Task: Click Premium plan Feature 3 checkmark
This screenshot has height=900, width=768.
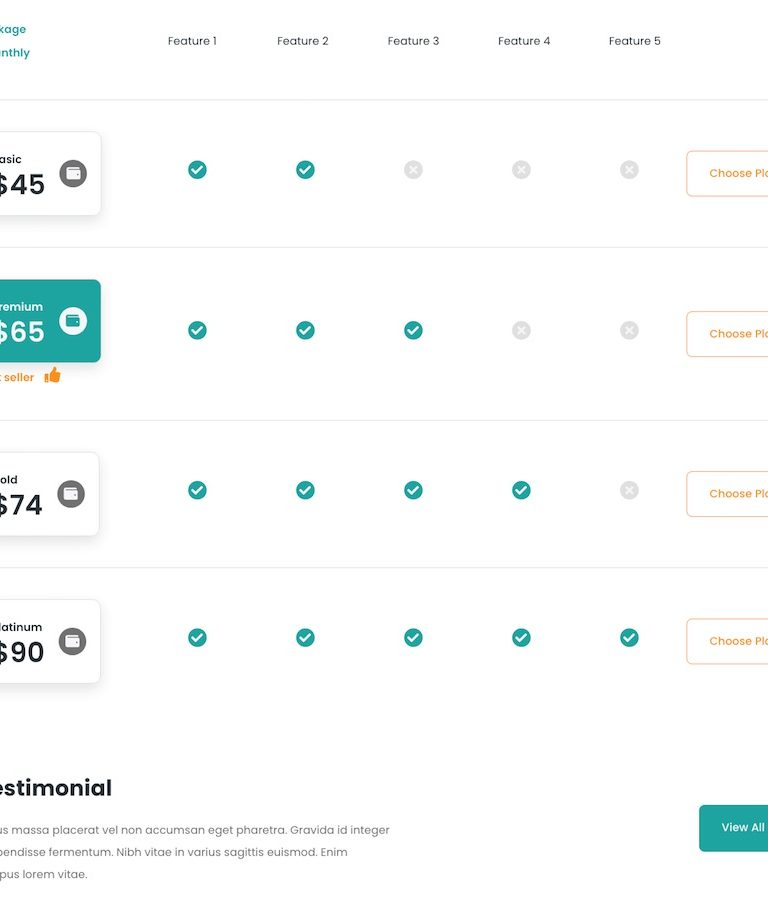Action: click(x=413, y=331)
